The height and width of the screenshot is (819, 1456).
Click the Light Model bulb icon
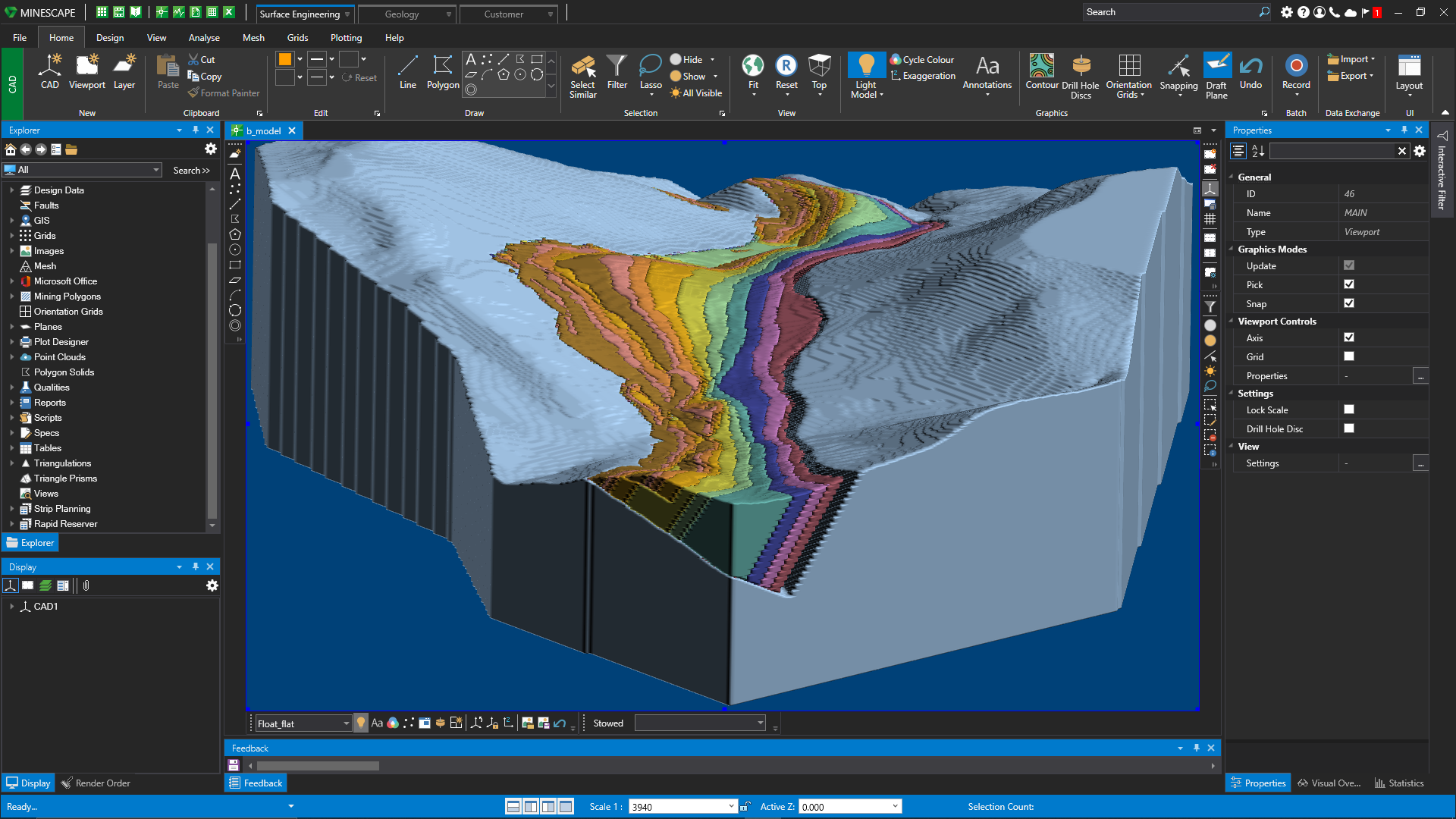tap(866, 66)
